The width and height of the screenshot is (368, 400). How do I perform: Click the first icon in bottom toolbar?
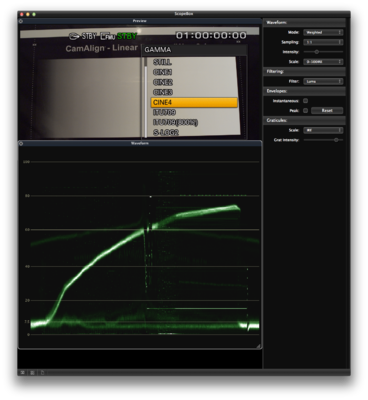(x=23, y=373)
